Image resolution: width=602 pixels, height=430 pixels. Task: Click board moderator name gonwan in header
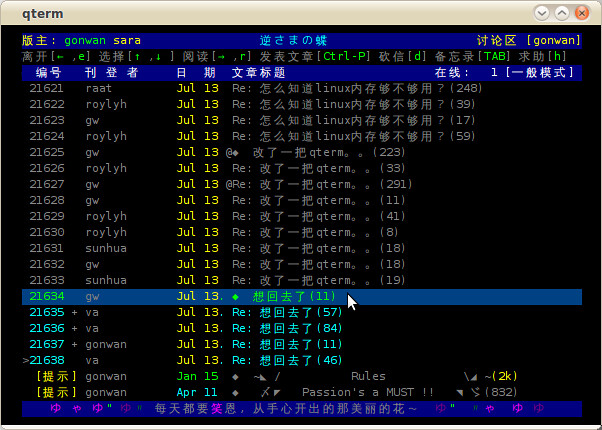pos(85,40)
